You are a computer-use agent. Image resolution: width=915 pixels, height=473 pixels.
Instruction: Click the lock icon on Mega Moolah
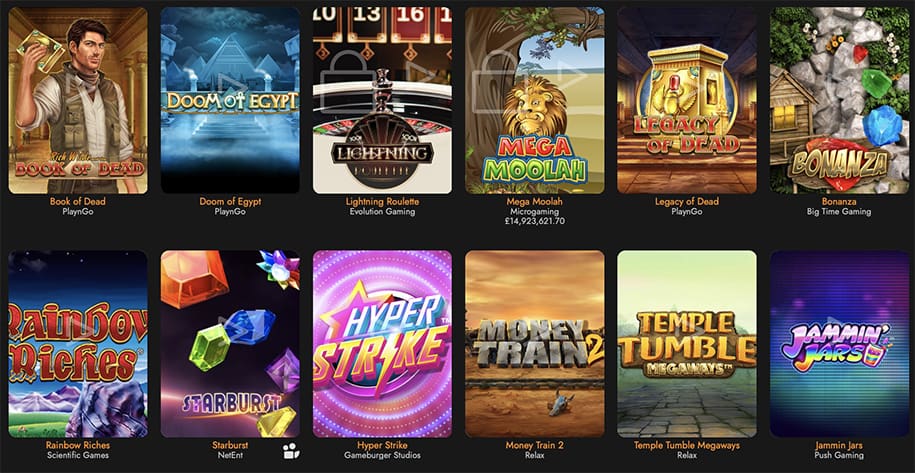497,81
